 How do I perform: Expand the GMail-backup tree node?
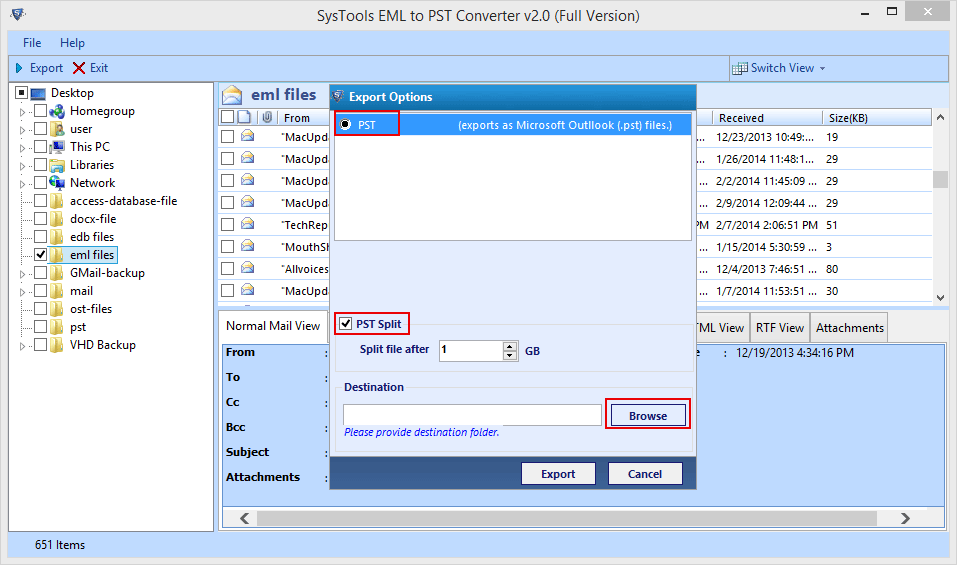pyautogui.click(x=23, y=274)
